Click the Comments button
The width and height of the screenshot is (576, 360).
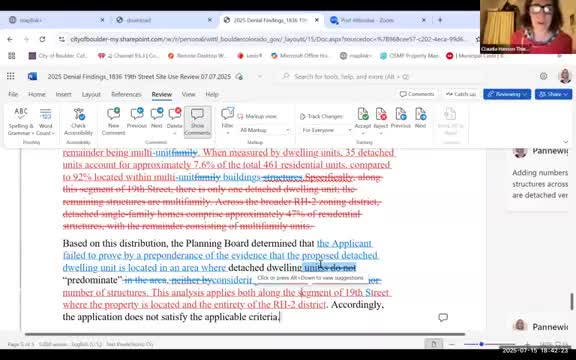(x=417, y=94)
